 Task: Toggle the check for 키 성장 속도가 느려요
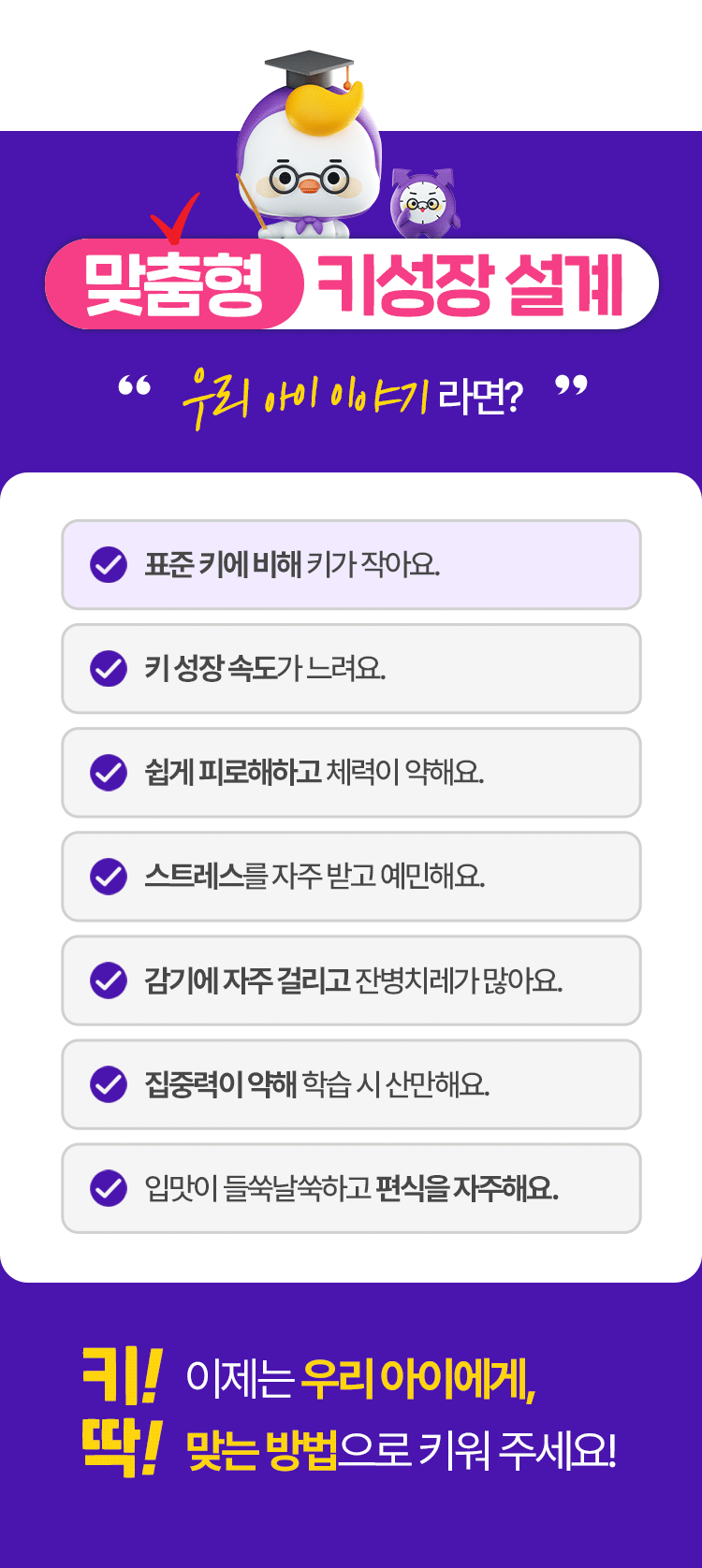[x=109, y=669]
